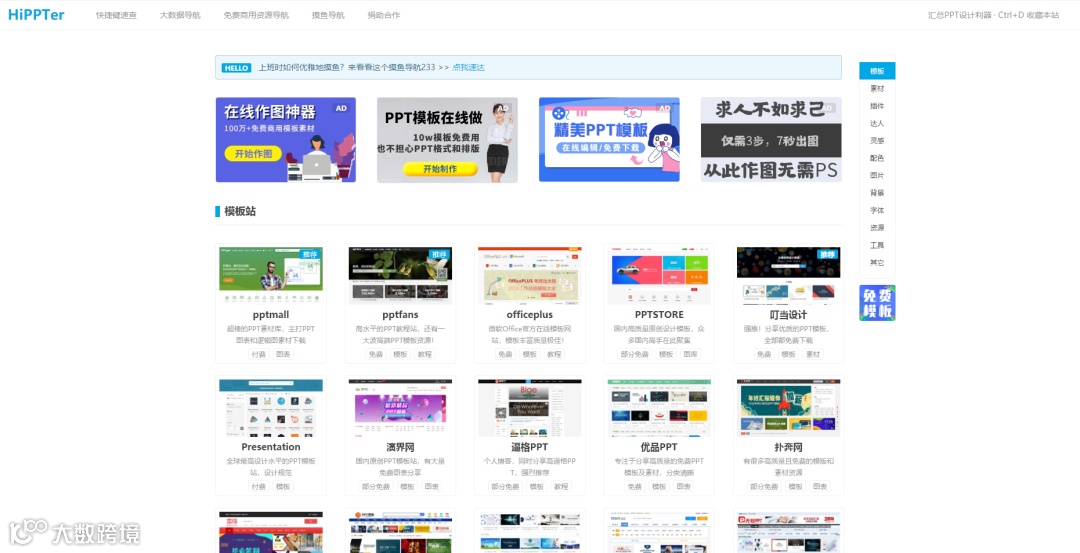Open the officeplus site thumbnail
1080x553 pixels.
(530, 275)
